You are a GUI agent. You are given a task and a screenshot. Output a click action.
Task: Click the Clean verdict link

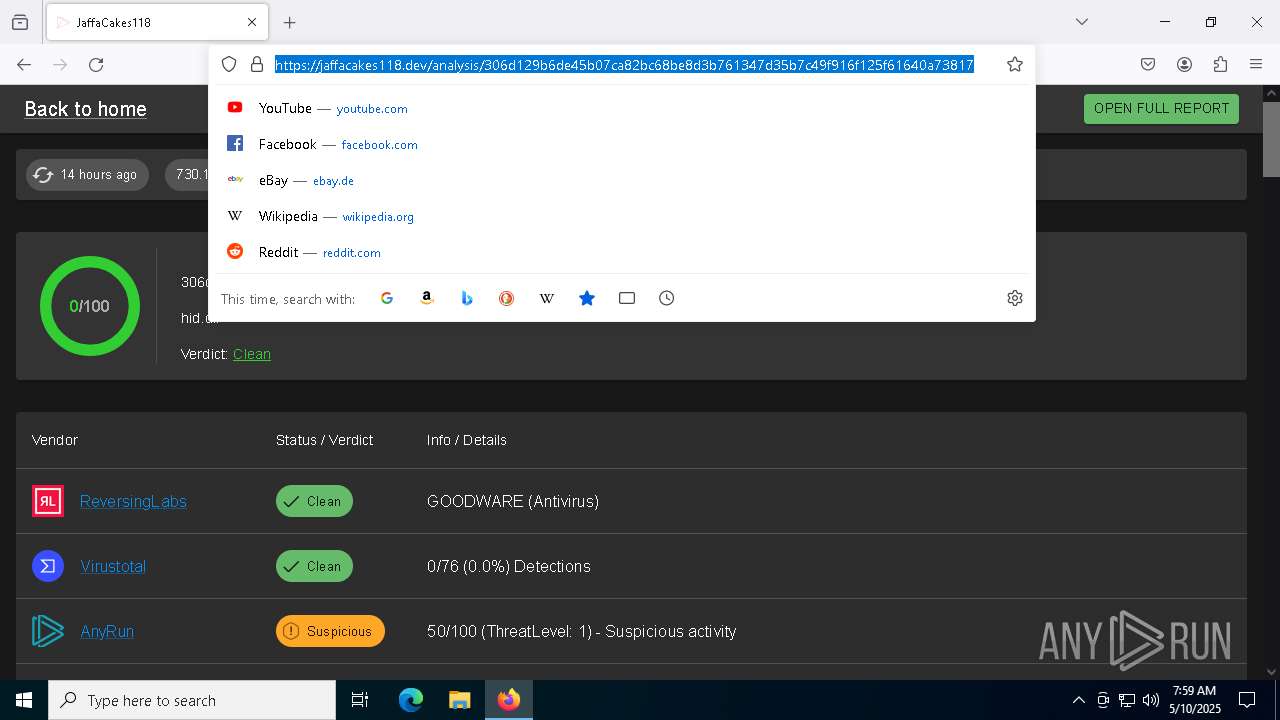[252, 354]
